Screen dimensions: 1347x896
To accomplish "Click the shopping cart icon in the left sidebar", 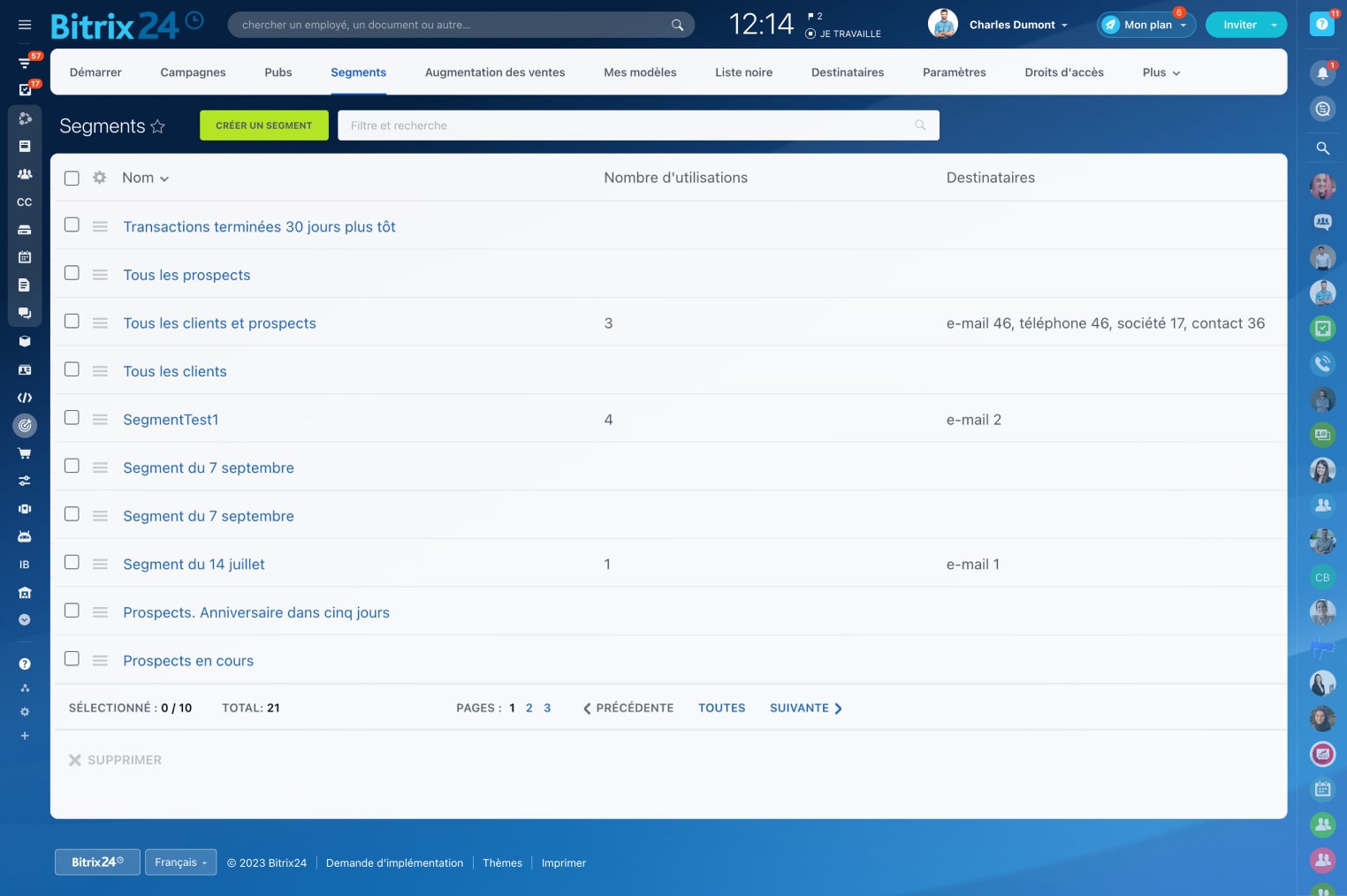I will point(25,453).
